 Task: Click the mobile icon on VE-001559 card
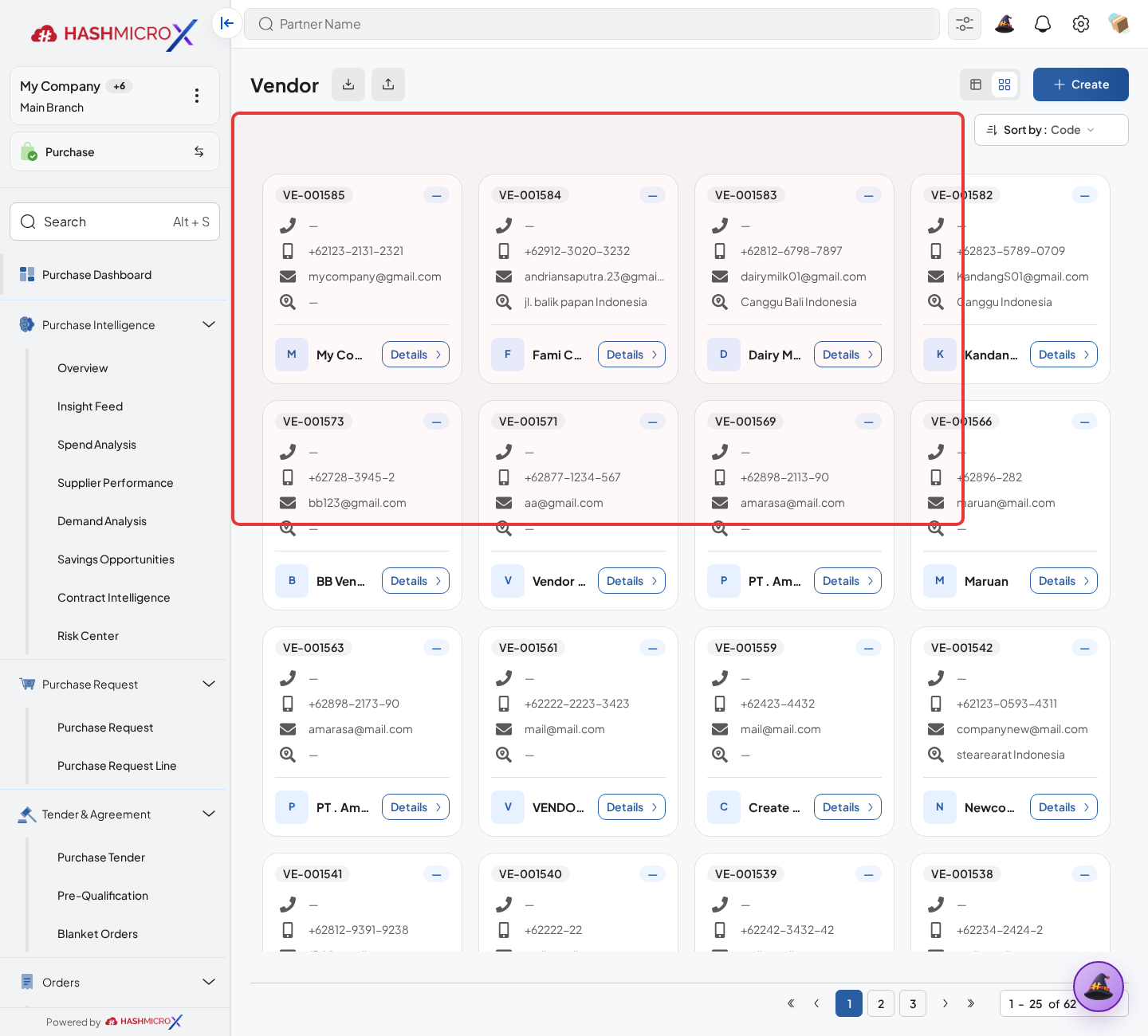coord(720,704)
